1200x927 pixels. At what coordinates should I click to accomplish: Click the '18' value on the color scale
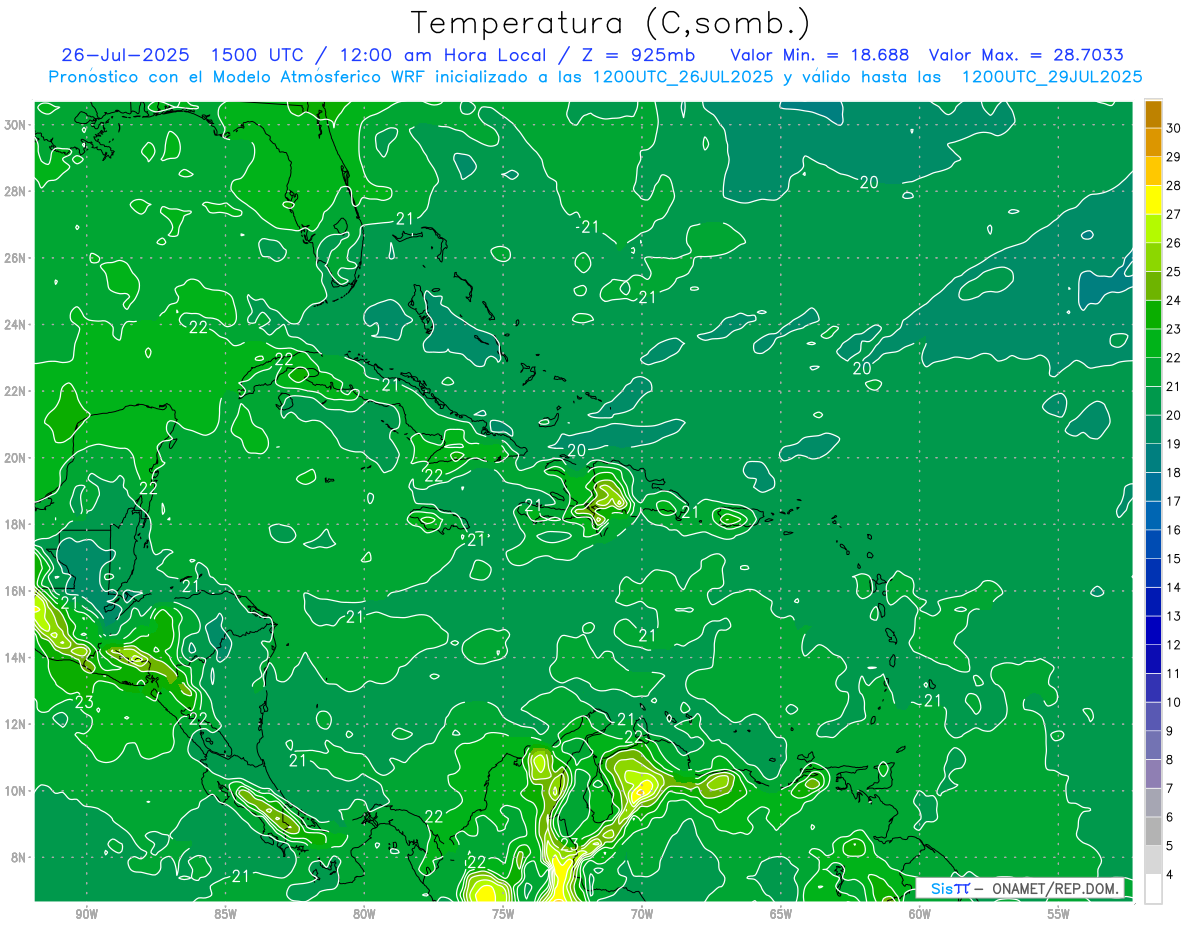pos(1174,473)
